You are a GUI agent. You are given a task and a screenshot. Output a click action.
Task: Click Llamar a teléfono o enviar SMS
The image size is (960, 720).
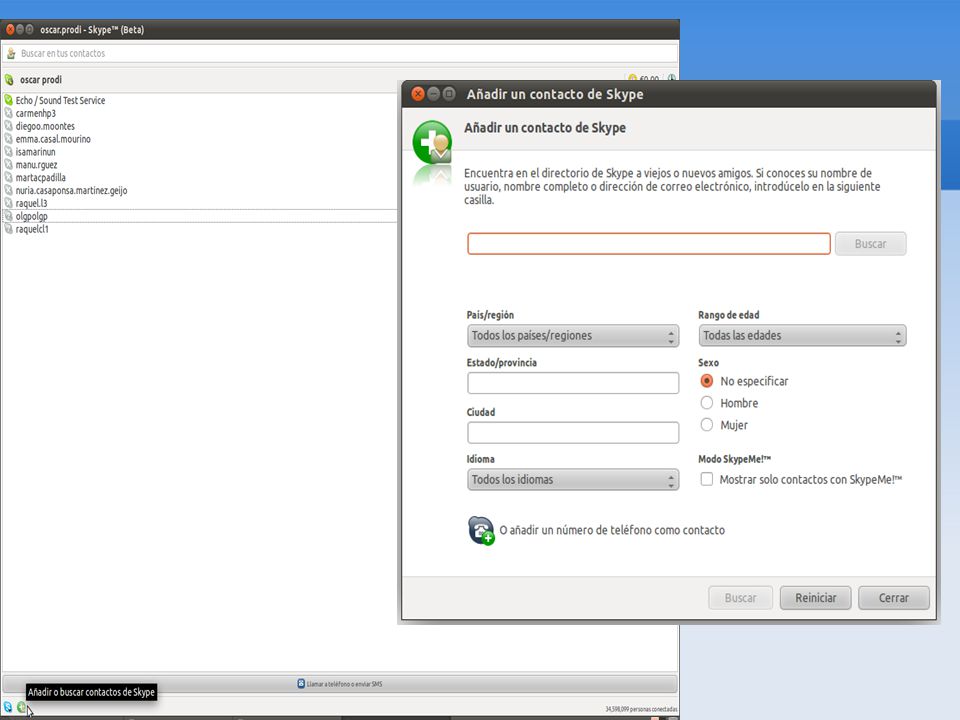coord(340,684)
